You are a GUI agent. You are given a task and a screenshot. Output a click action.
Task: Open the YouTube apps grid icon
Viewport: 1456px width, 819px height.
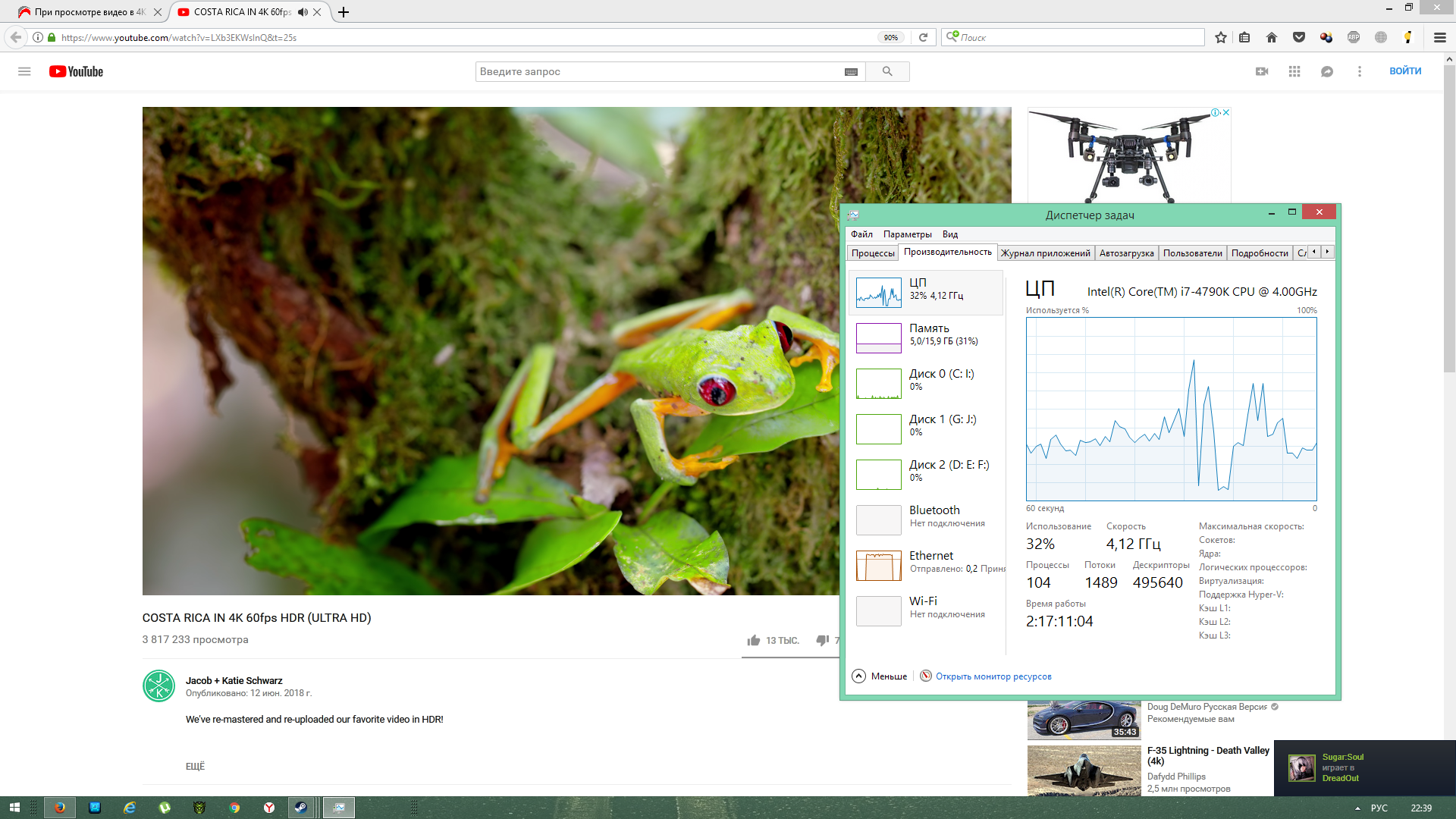click(x=1294, y=71)
